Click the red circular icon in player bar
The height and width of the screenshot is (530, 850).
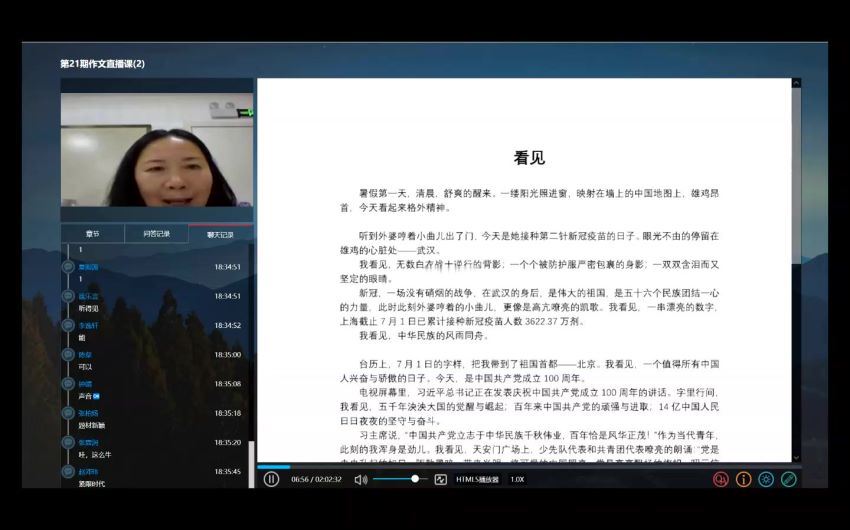pyautogui.click(x=720, y=480)
